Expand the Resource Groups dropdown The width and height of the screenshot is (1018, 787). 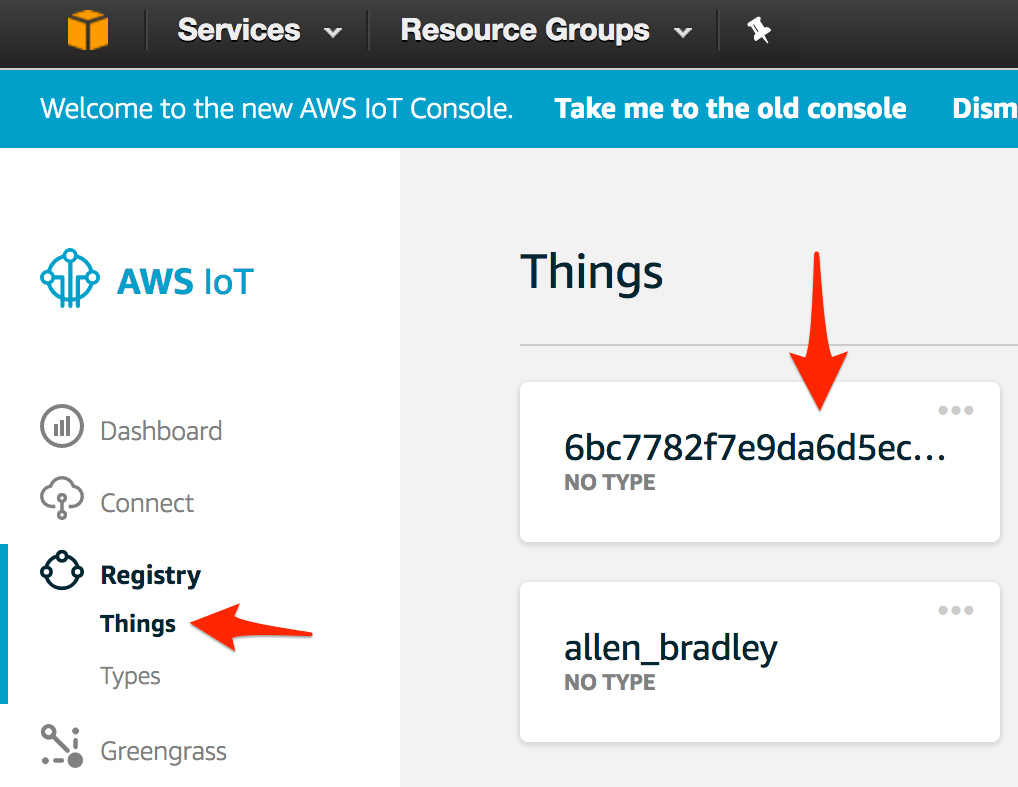coord(545,31)
